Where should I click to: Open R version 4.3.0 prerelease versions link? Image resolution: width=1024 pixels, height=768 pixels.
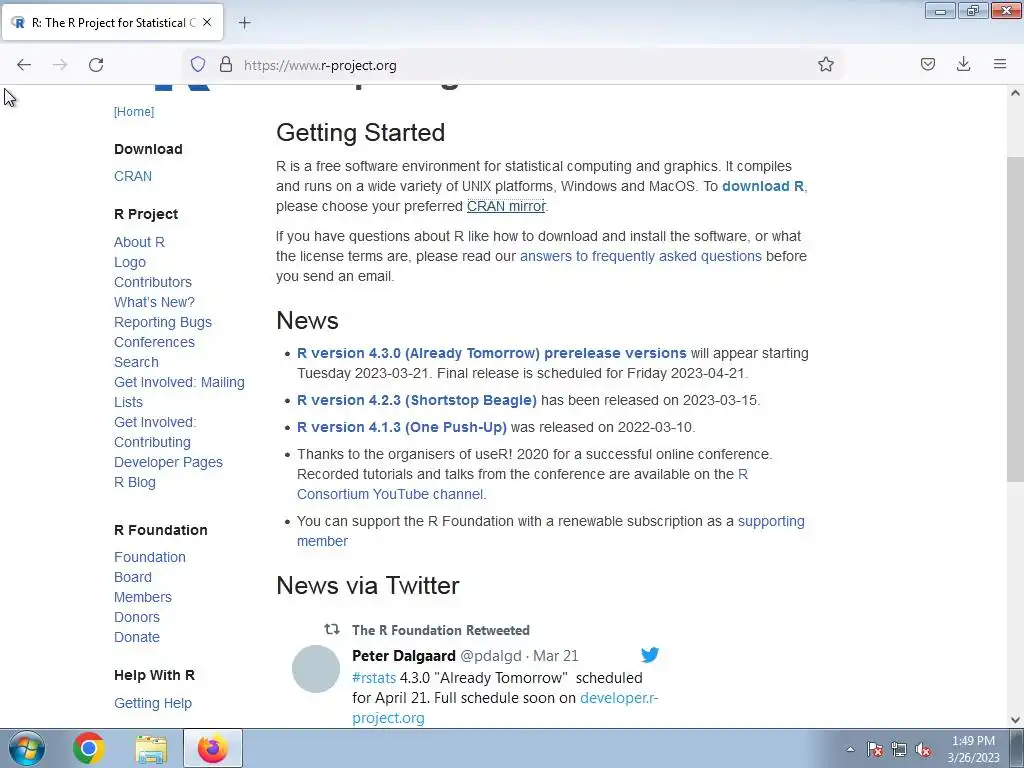tap(492, 353)
